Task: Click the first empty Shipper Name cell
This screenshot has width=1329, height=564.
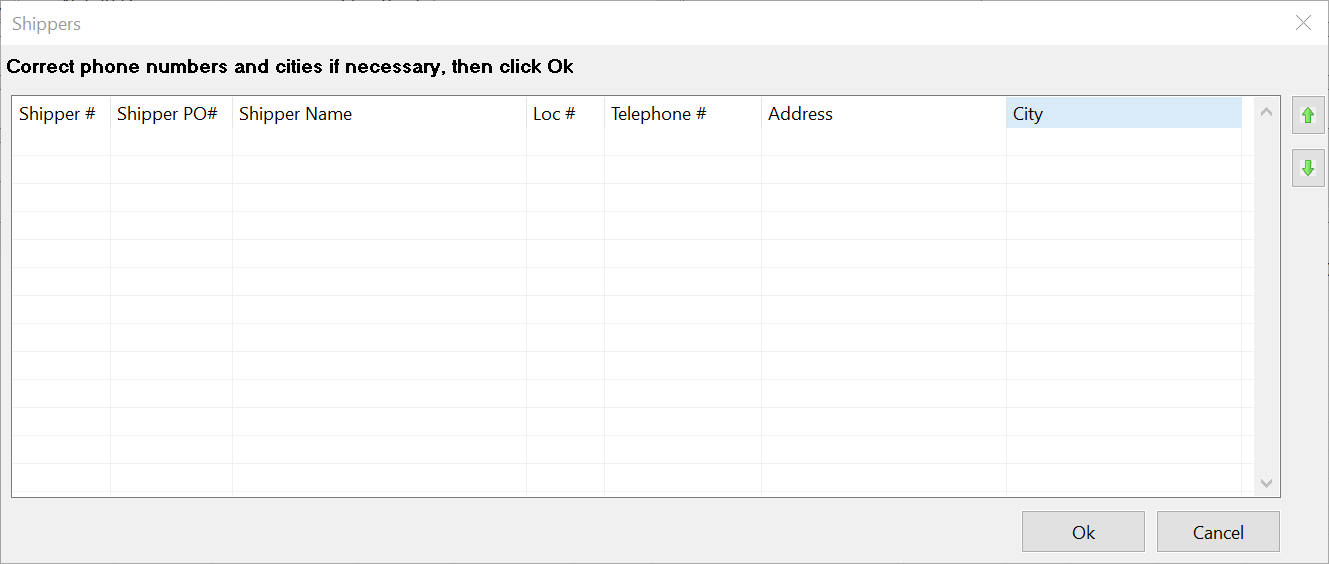Action: tap(378, 142)
